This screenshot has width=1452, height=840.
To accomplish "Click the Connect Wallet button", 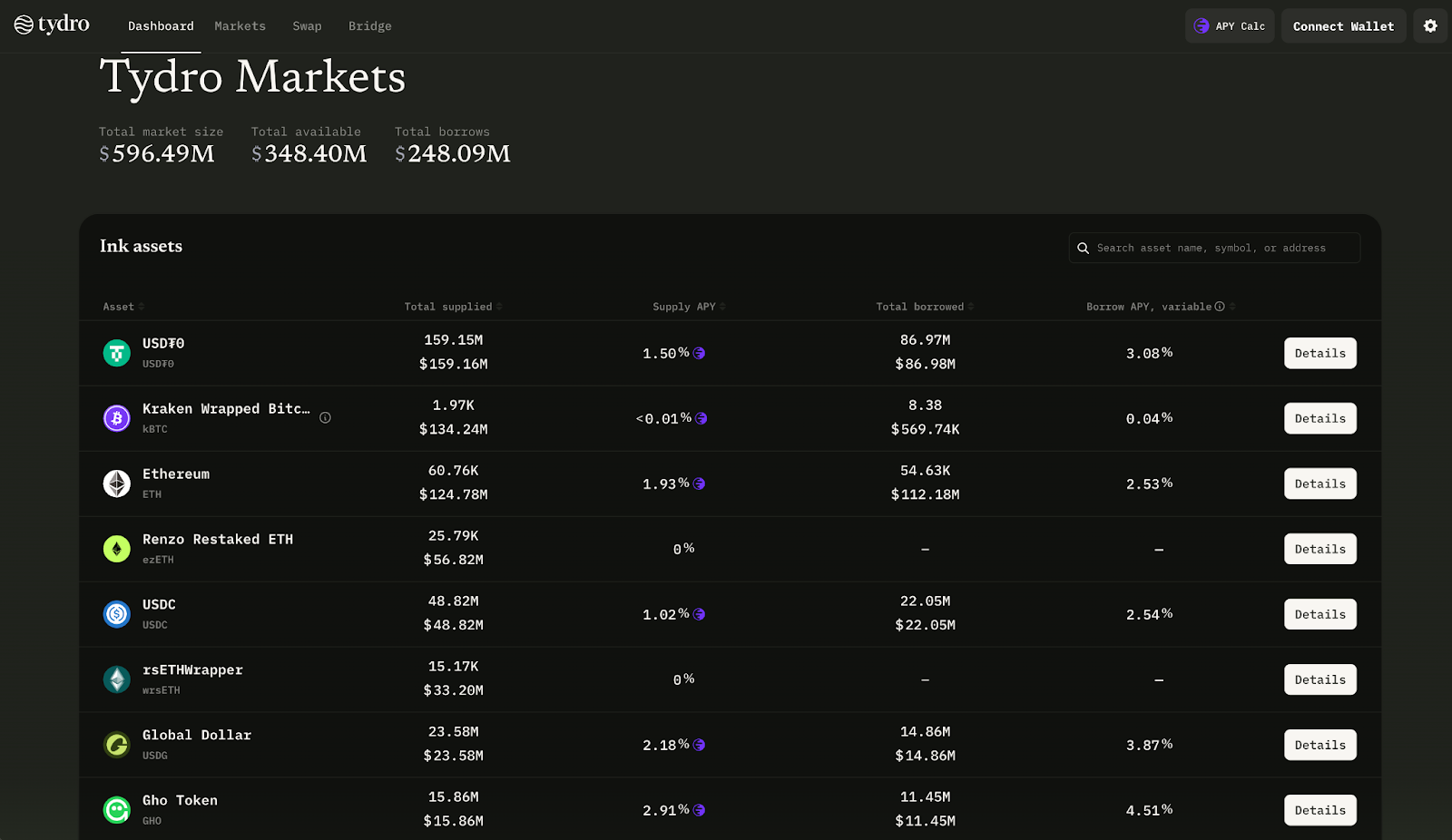I will pyautogui.click(x=1344, y=26).
